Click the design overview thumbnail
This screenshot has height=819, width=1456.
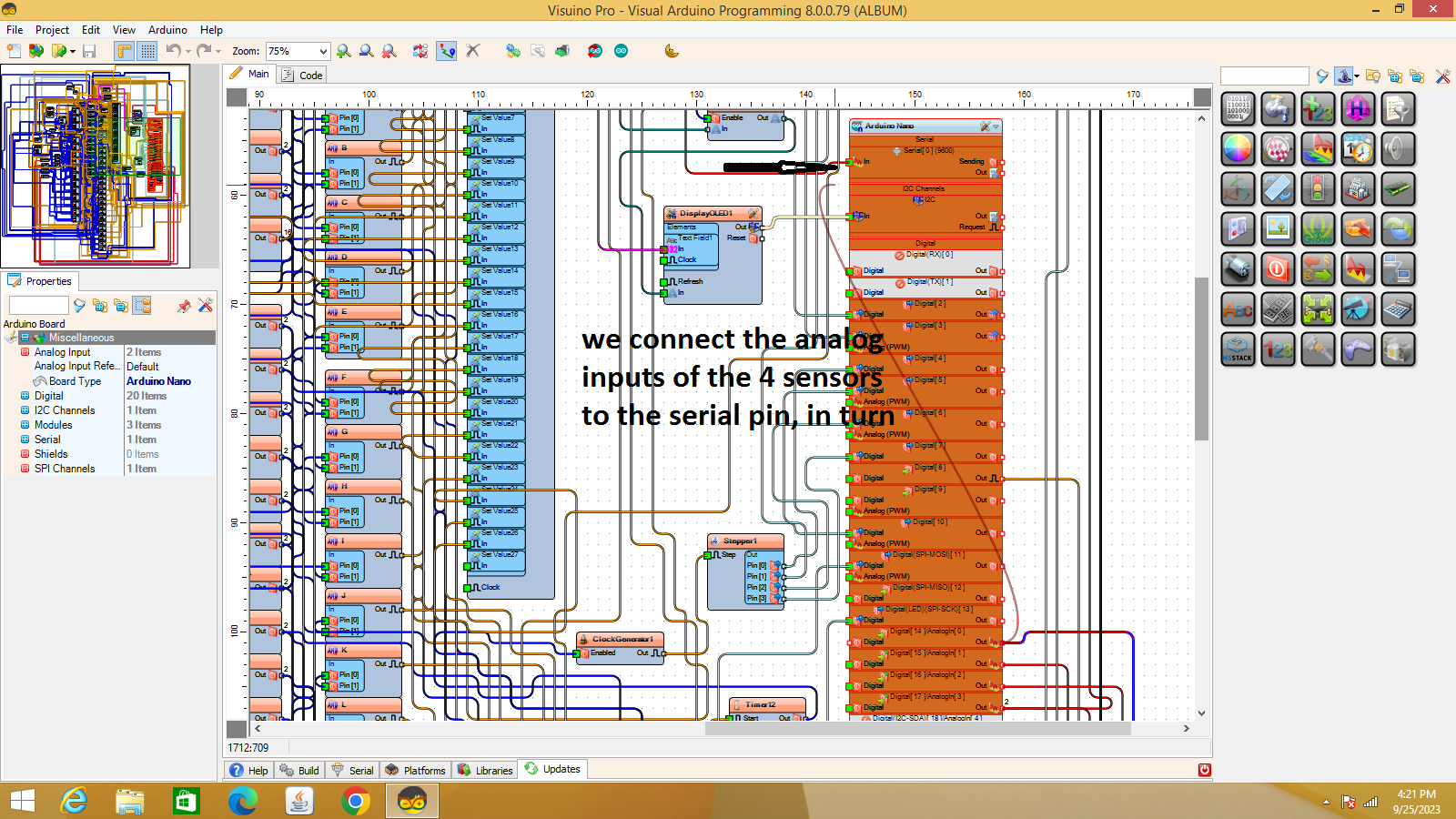coord(96,166)
